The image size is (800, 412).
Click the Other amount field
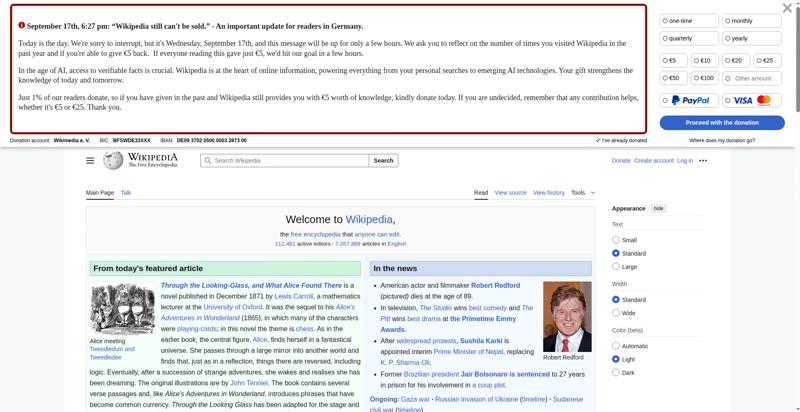(x=753, y=79)
